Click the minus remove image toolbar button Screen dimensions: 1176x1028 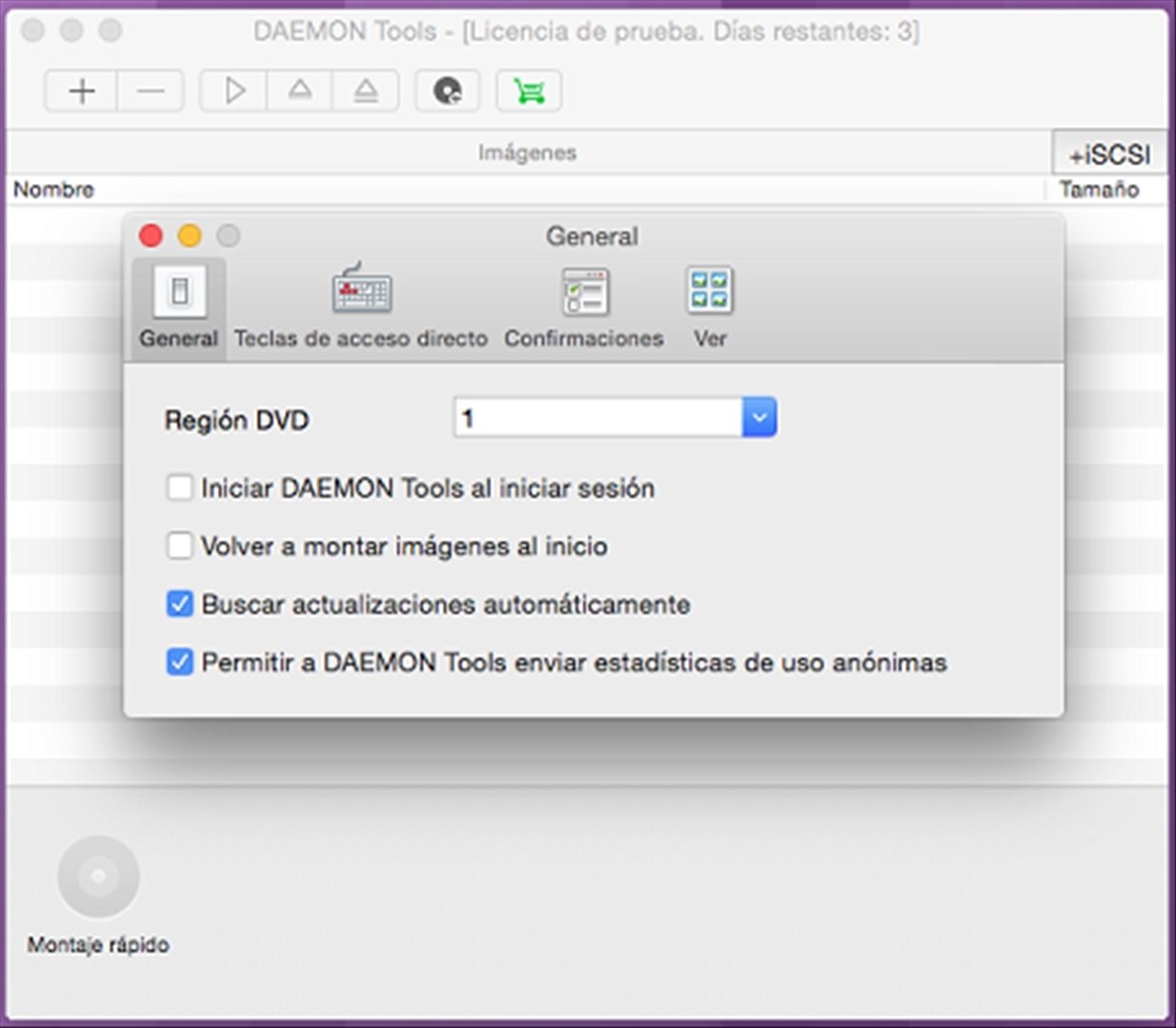(151, 91)
